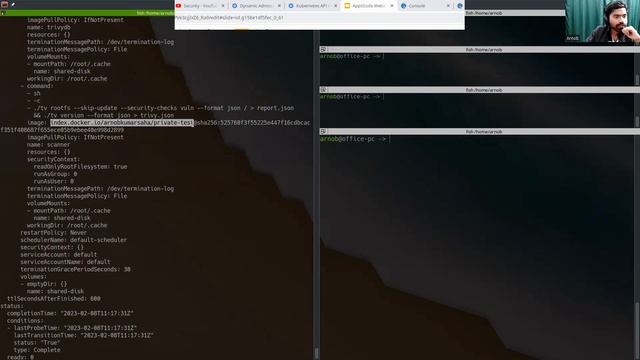Focus the second right terminal prompt
Viewport: 640px width, 360px height.
[x=352, y=97]
